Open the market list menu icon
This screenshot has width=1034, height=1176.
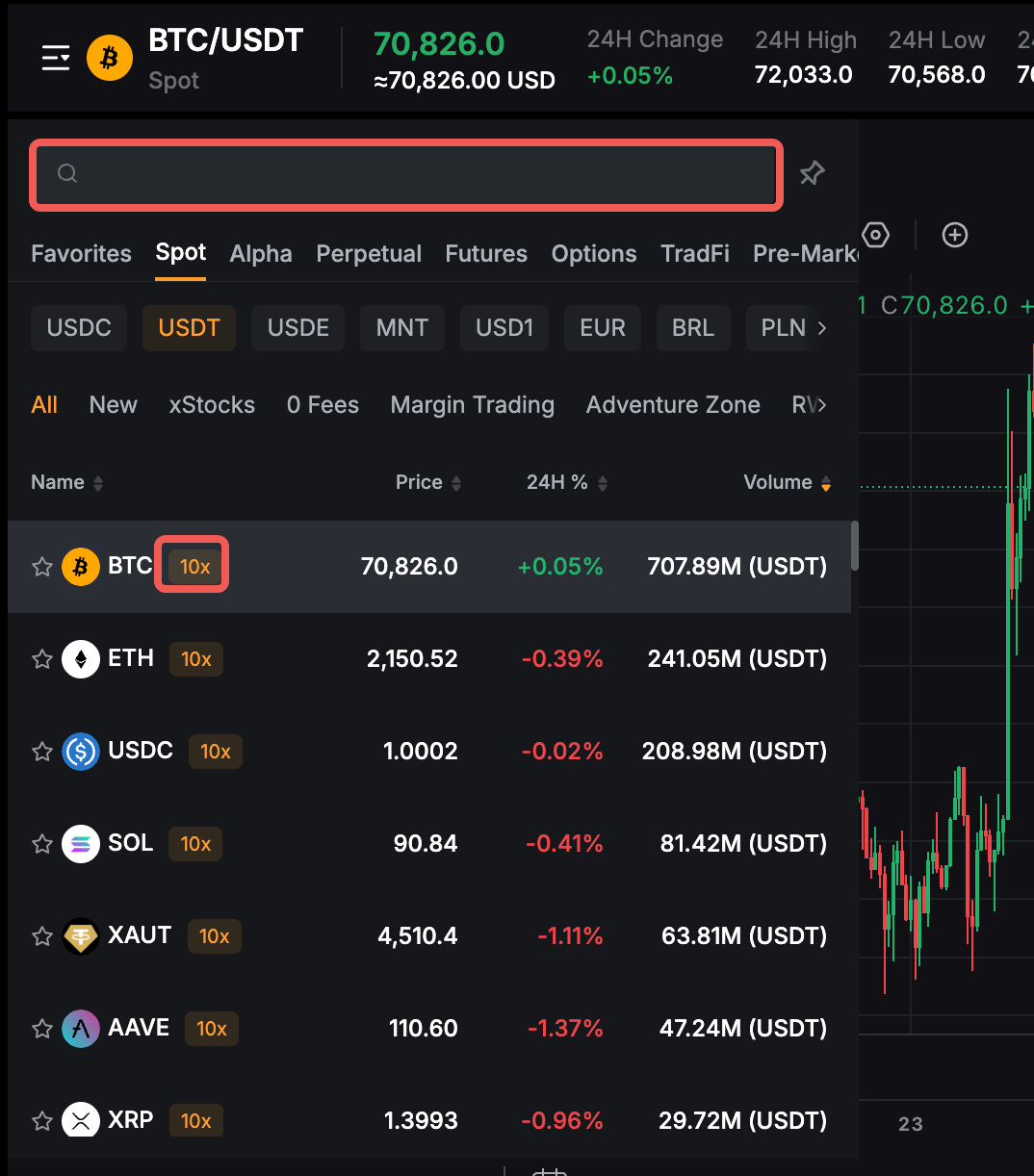click(56, 59)
